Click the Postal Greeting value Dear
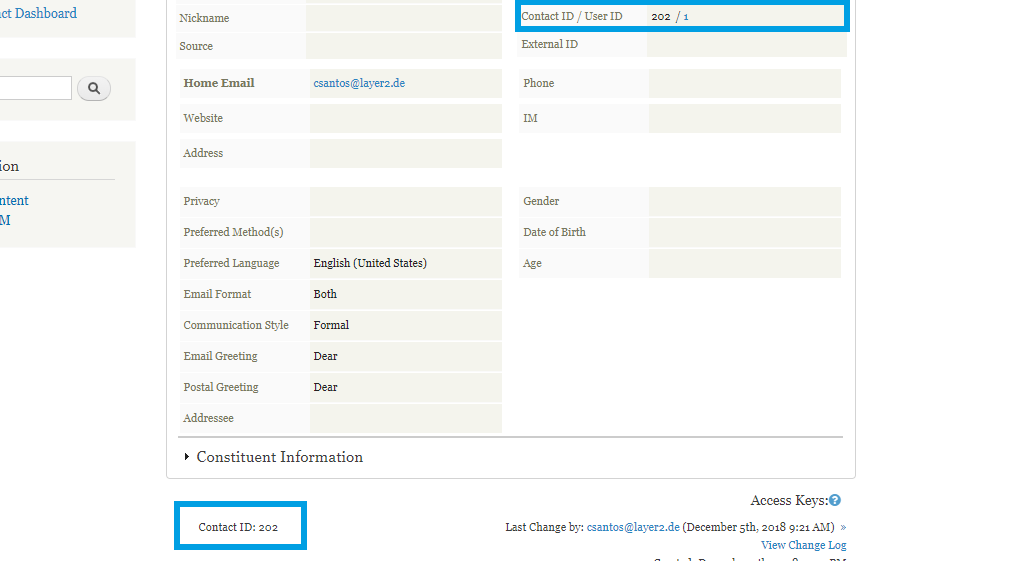 [325, 387]
